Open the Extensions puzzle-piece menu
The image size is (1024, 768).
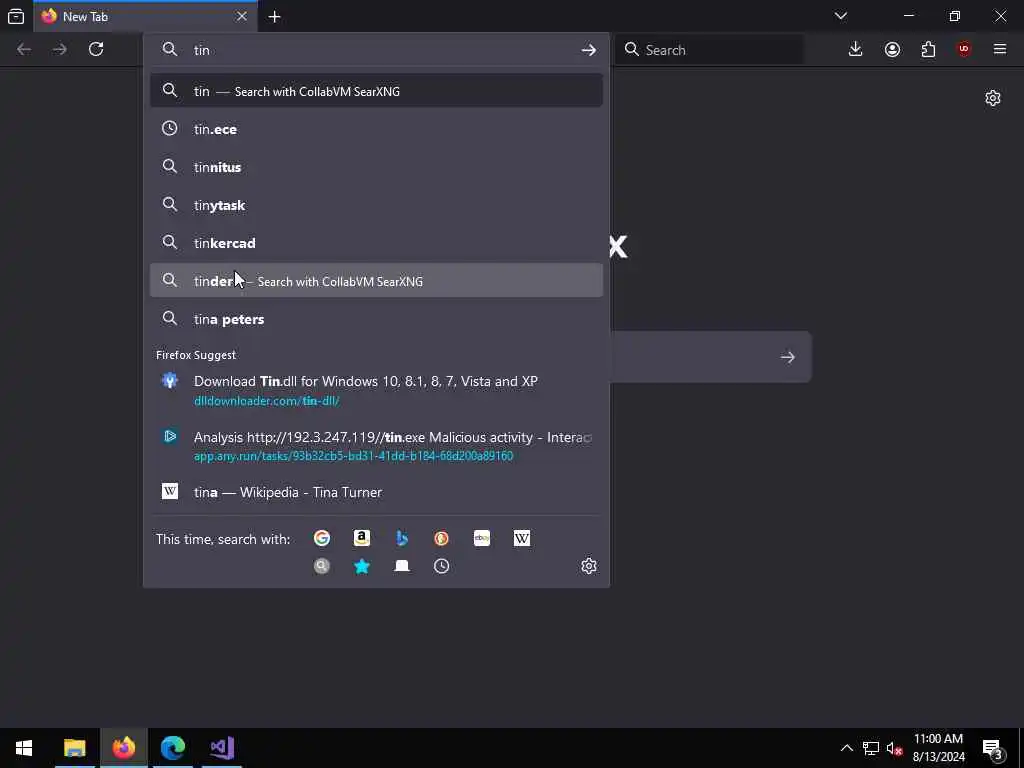click(928, 49)
